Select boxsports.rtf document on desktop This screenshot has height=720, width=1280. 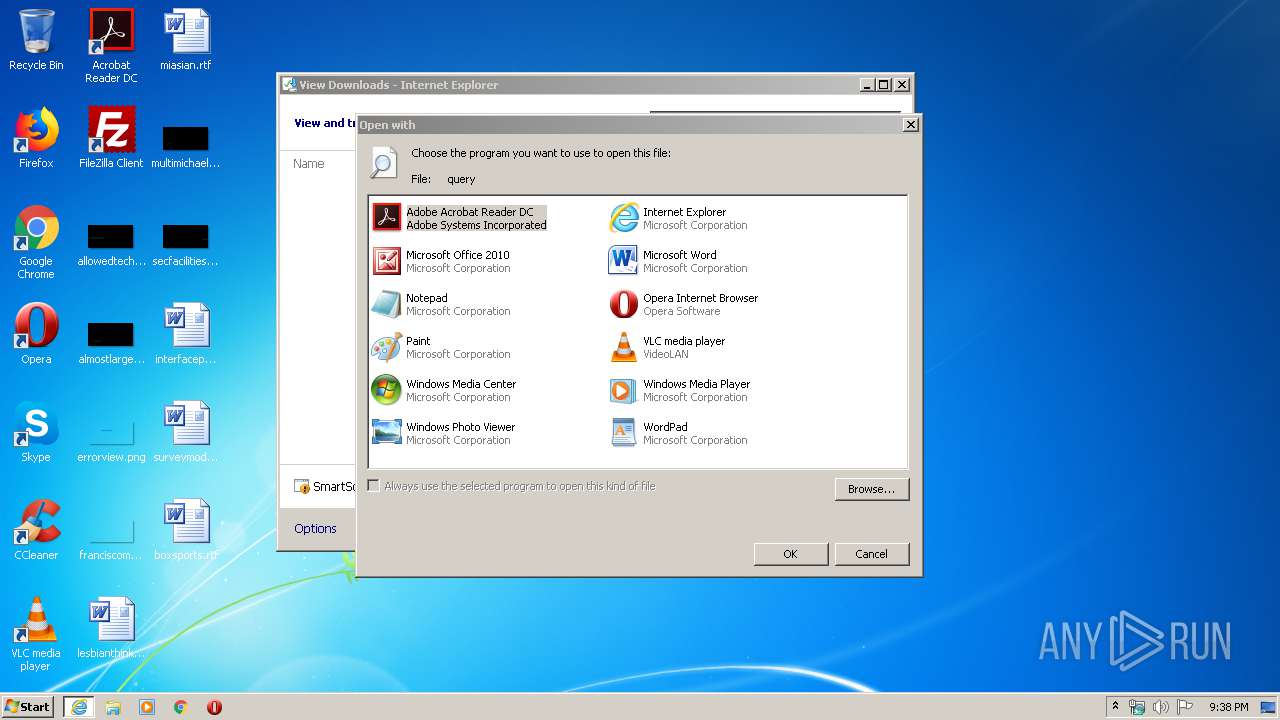point(186,530)
